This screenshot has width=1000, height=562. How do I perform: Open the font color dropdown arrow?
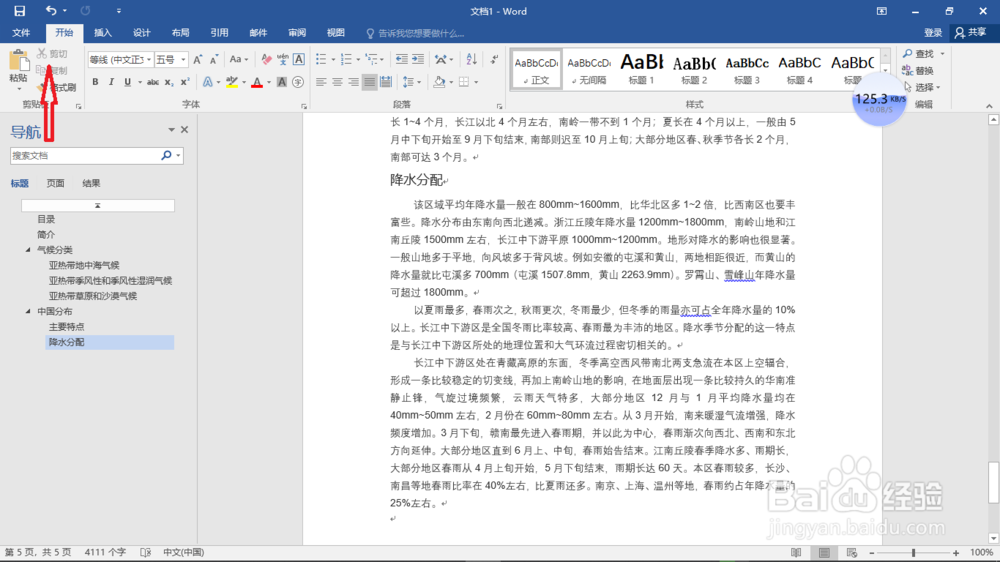268,82
